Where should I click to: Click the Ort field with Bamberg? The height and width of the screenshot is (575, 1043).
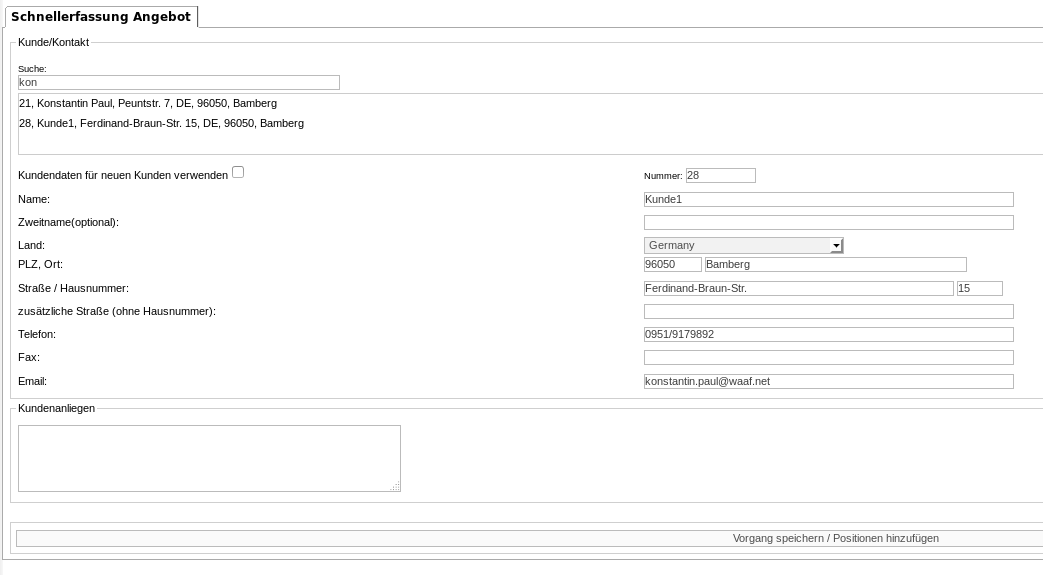pyautogui.click(x=835, y=264)
